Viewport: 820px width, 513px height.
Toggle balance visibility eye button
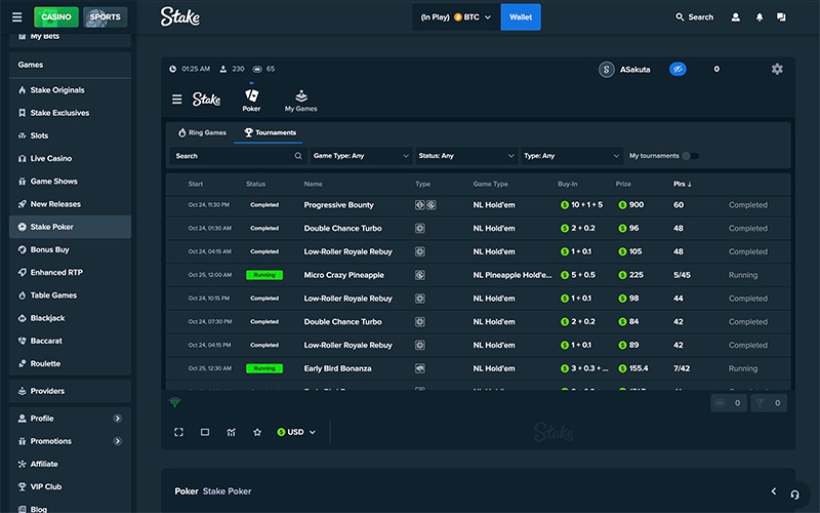[678, 69]
